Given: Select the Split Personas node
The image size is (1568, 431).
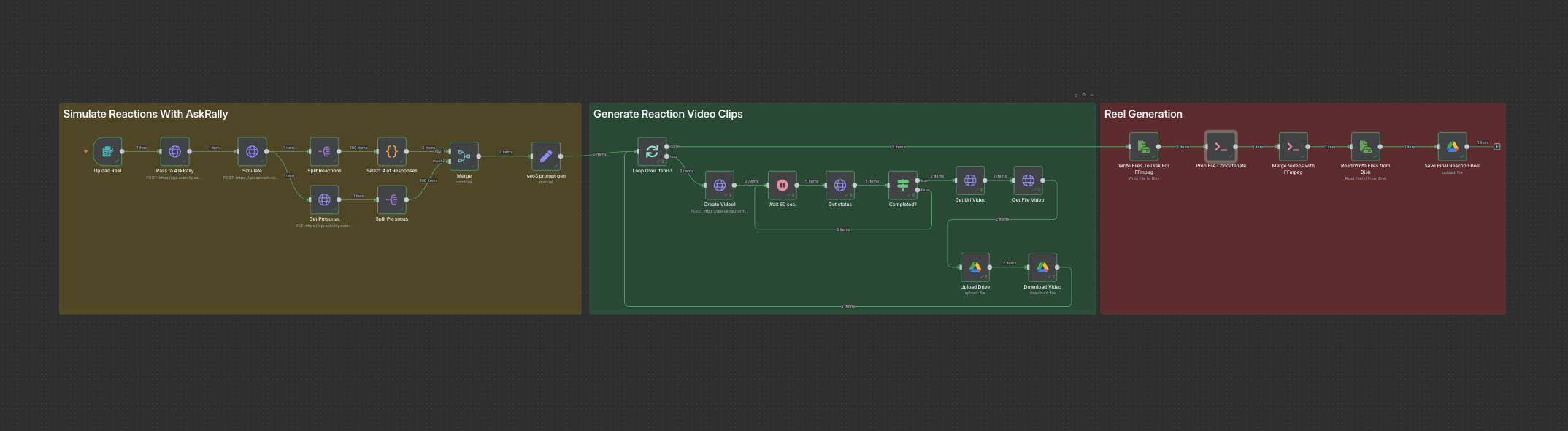Looking at the screenshot, I should (x=392, y=199).
